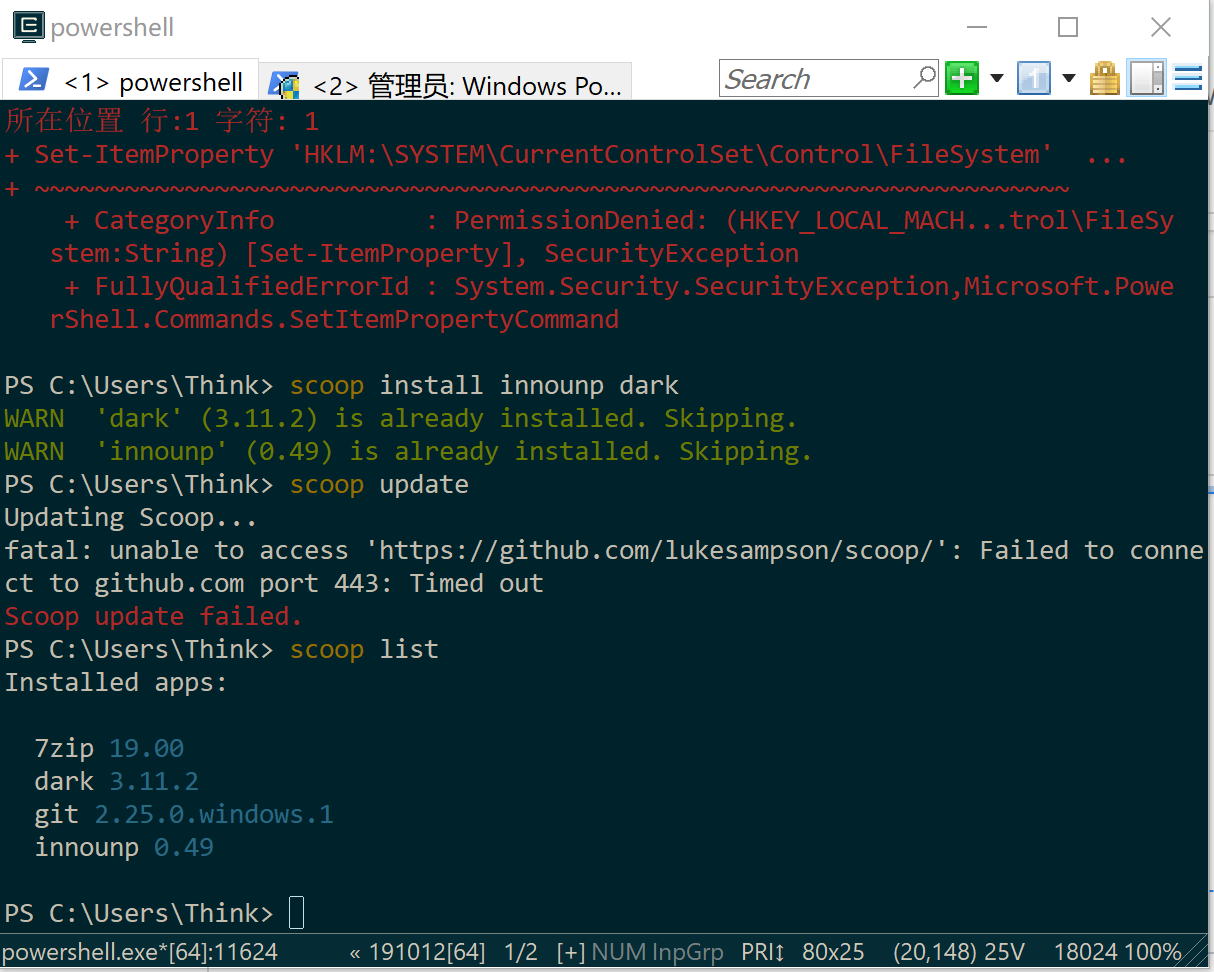Toggle the NUM indicator in the status bar
Image resolution: width=1214 pixels, height=972 pixels.
pyautogui.click(x=617, y=952)
